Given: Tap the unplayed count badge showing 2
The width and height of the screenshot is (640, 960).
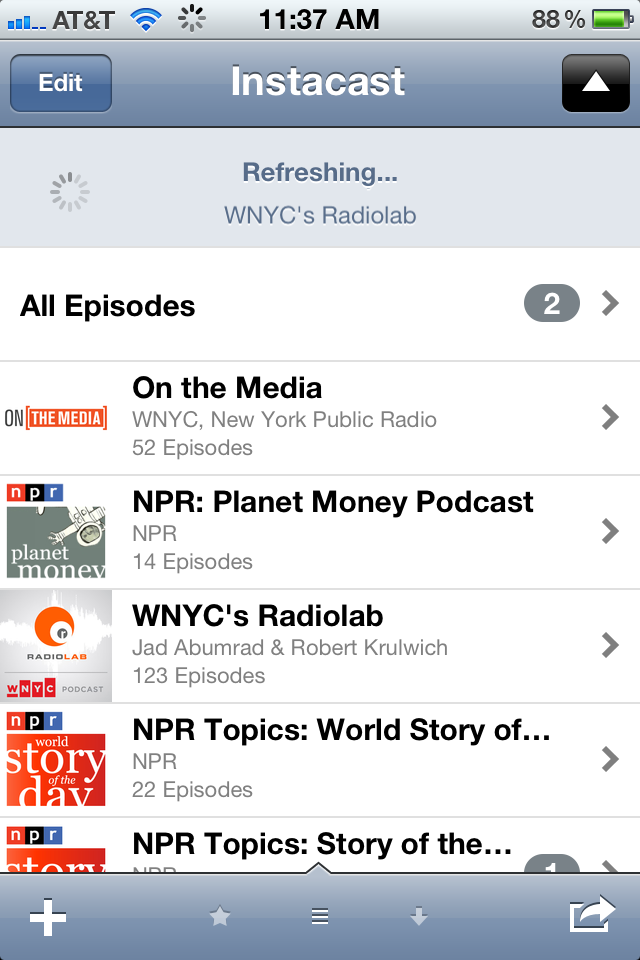Looking at the screenshot, I should point(551,304).
